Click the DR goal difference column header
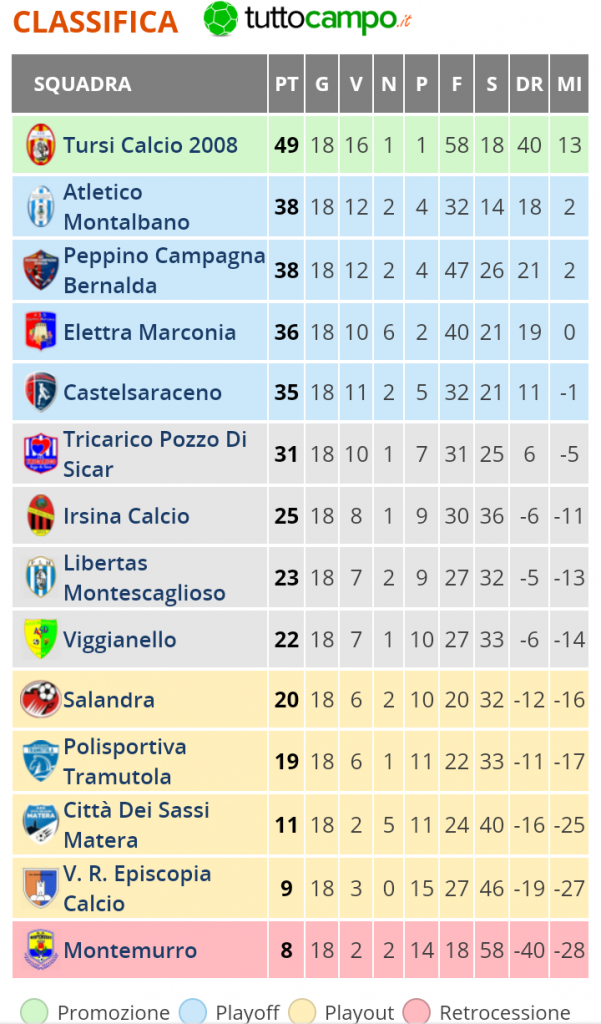The image size is (601, 1024). (x=529, y=84)
